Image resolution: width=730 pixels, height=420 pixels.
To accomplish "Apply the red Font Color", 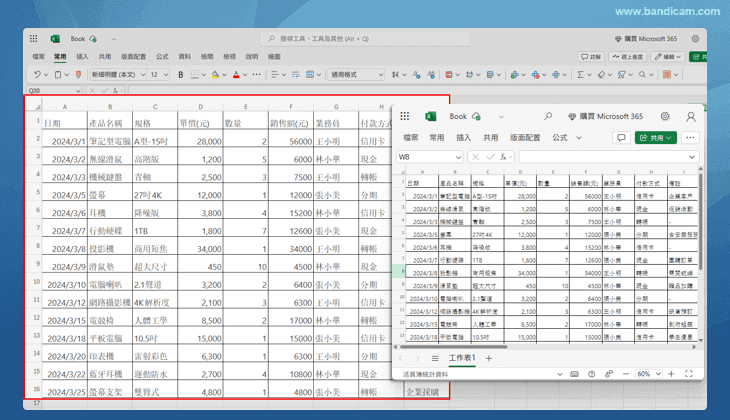I will click(236, 75).
